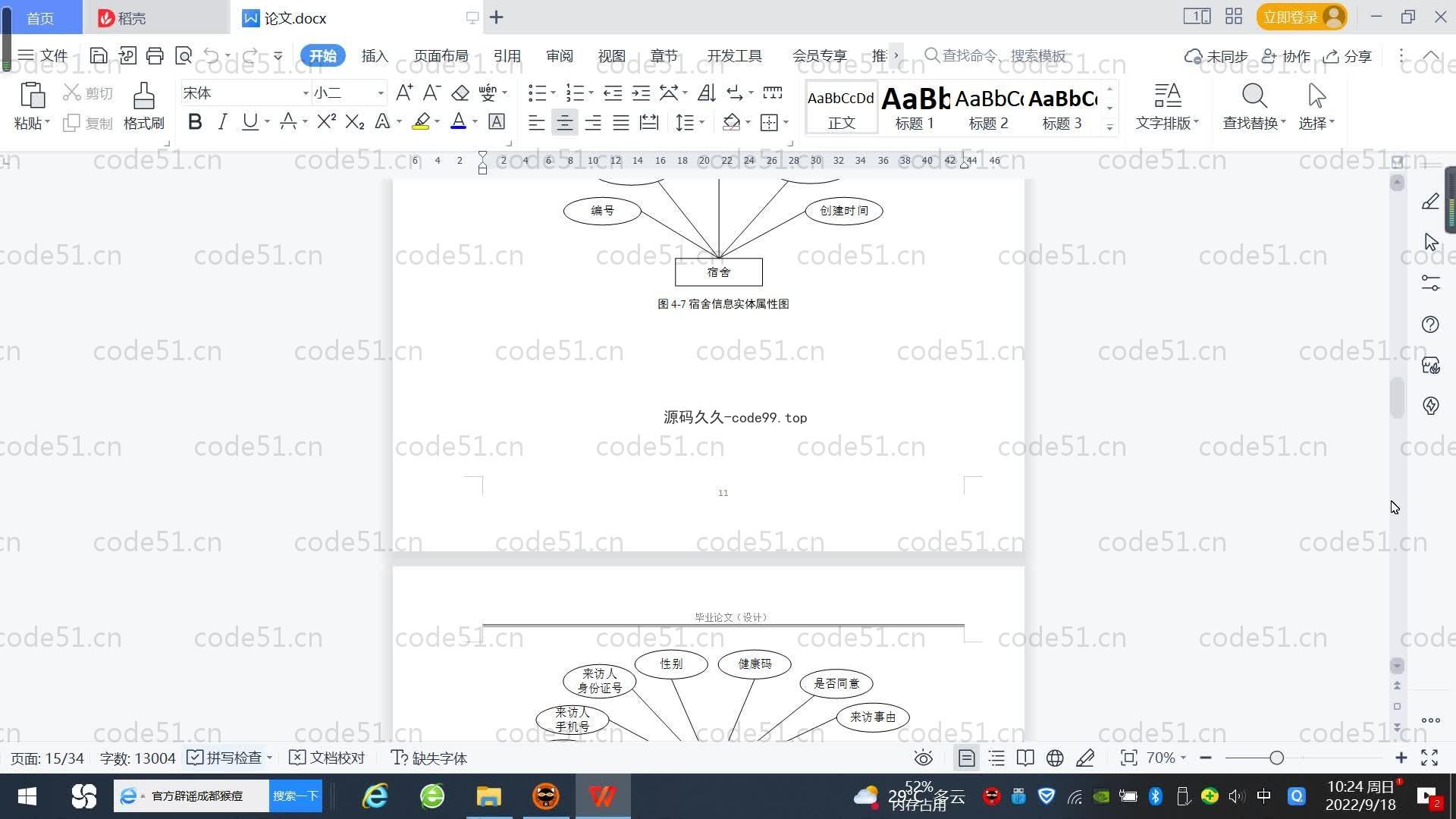Toggle page view layout
Image resolution: width=1456 pixels, height=819 pixels.
pyautogui.click(x=966, y=758)
